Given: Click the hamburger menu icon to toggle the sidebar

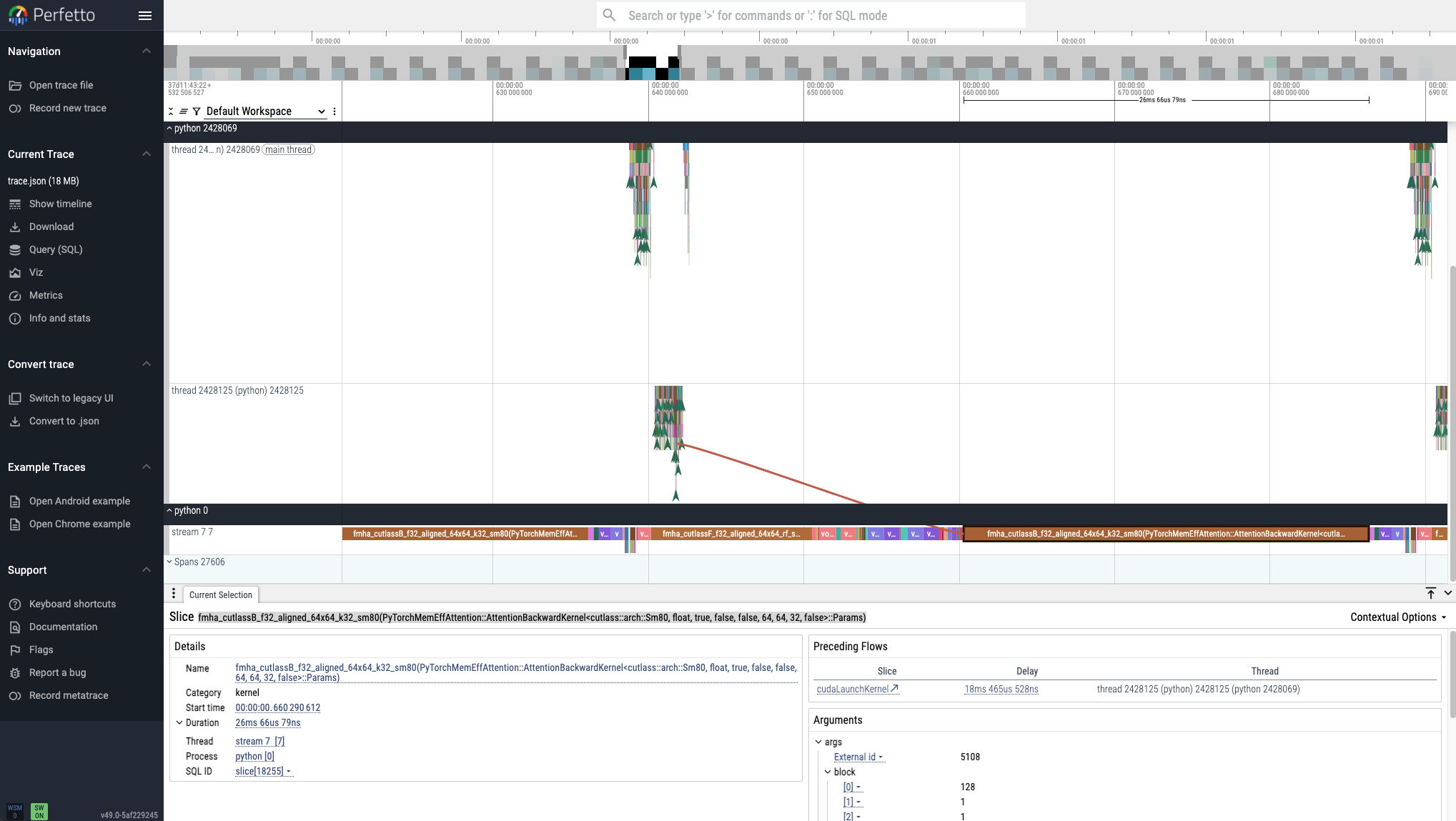Looking at the screenshot, I should click(145, 15).
